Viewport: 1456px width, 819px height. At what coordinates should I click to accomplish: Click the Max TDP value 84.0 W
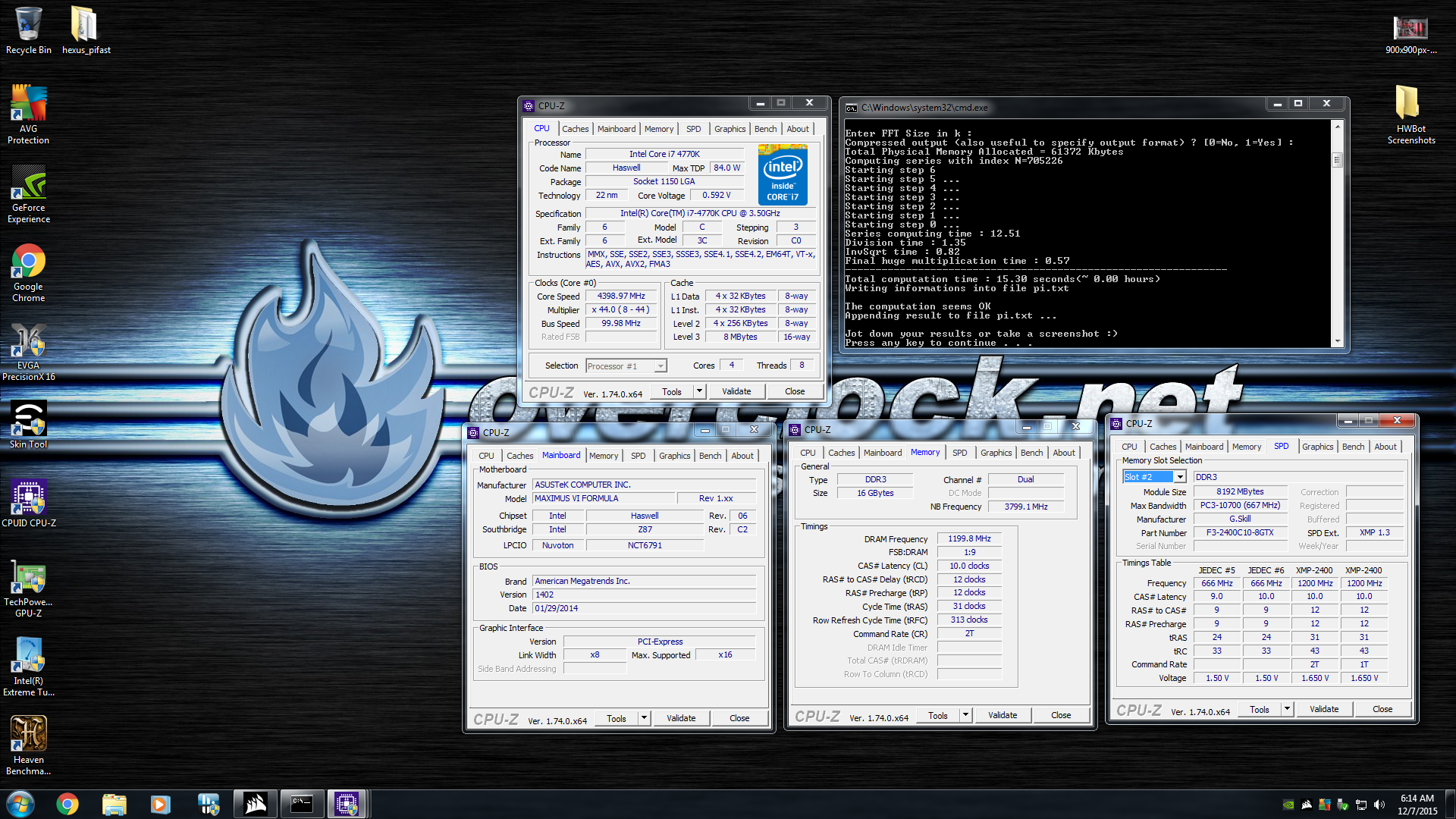coord(726,168)
